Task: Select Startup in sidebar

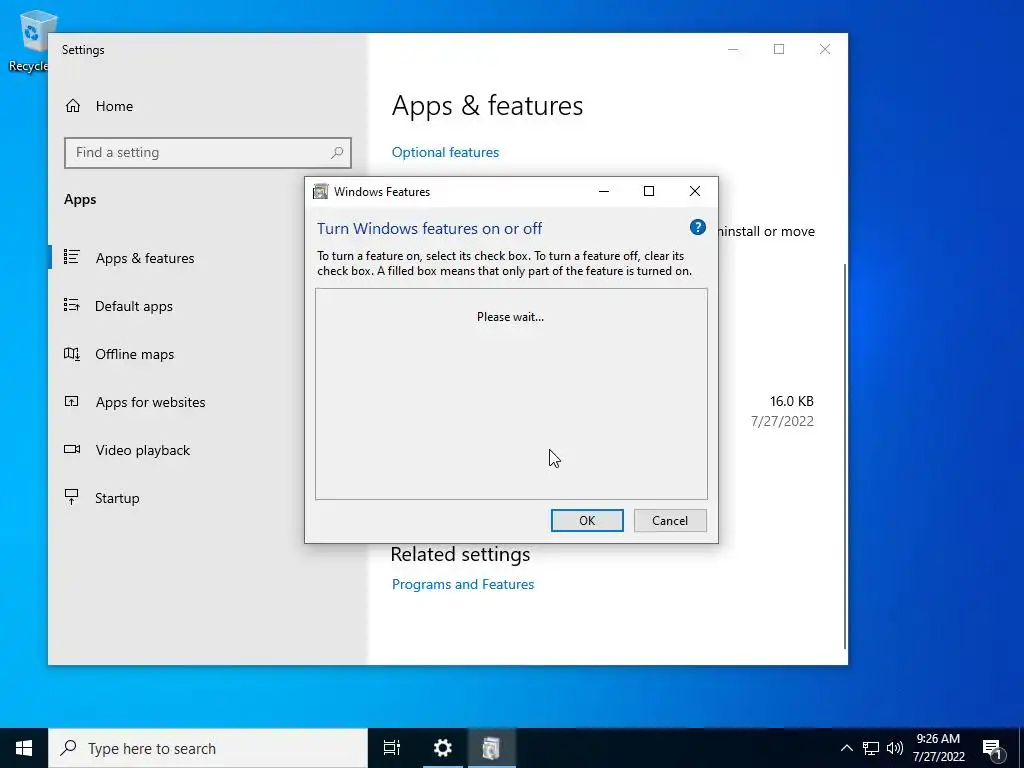Action: click(117, 498)
